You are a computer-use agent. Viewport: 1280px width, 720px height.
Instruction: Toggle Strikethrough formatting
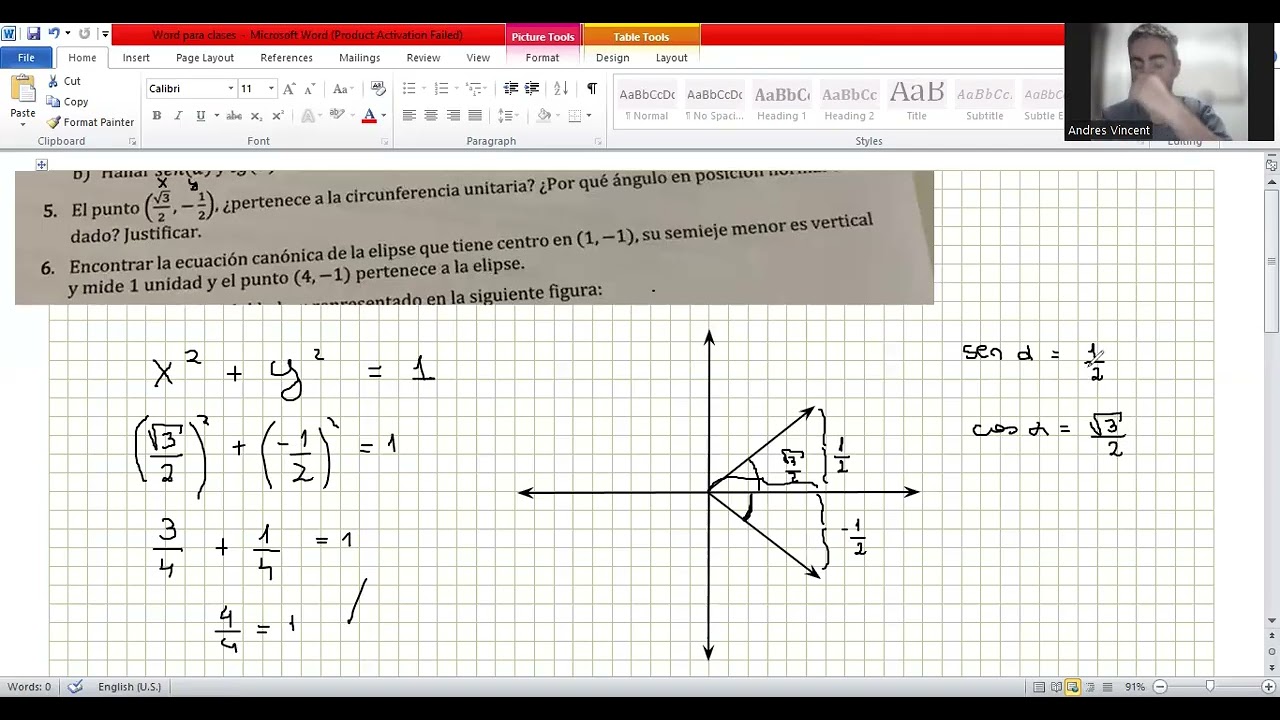pyautogui.click(x=234, y=116)
